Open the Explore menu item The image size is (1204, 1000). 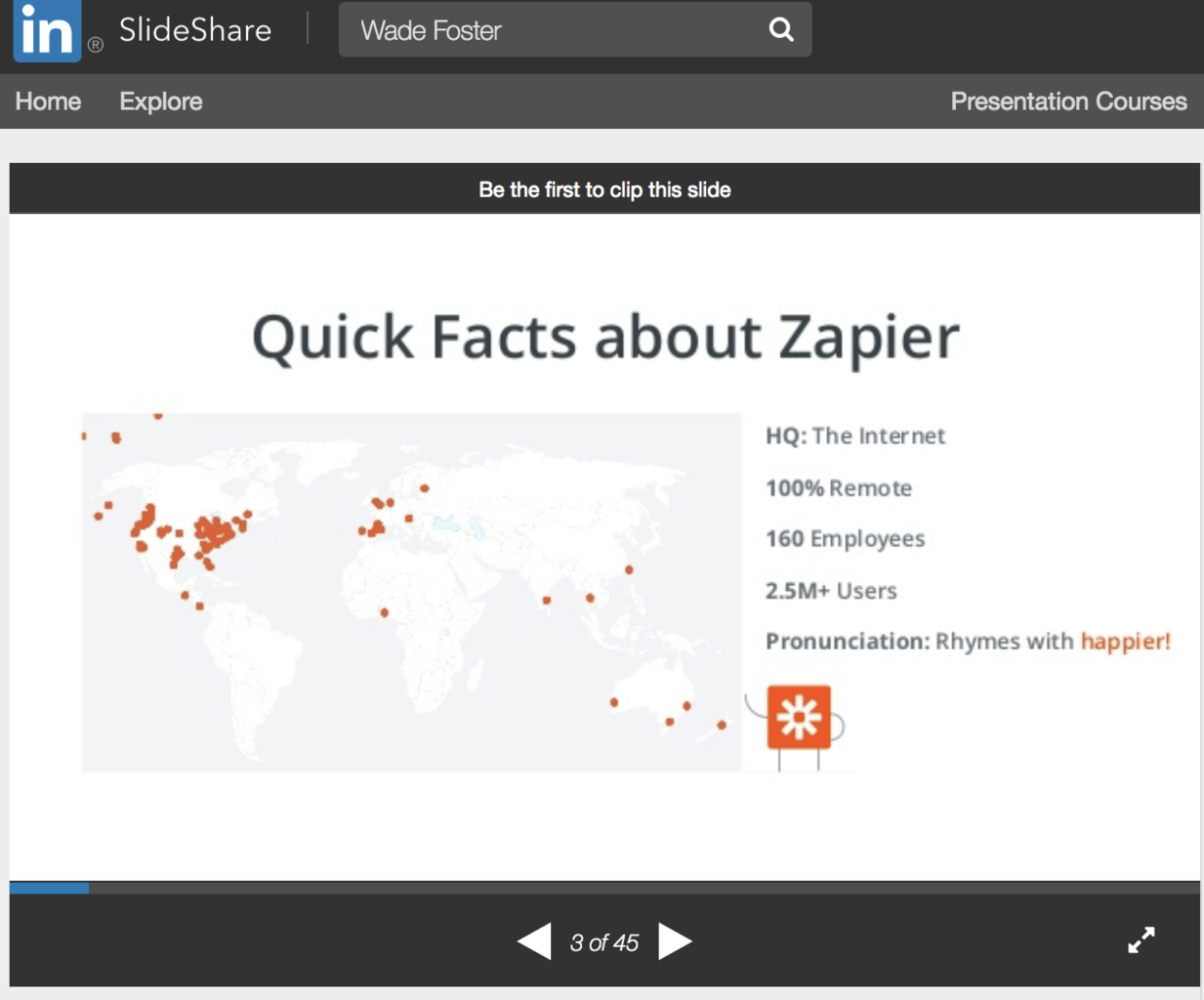(161, 102)
